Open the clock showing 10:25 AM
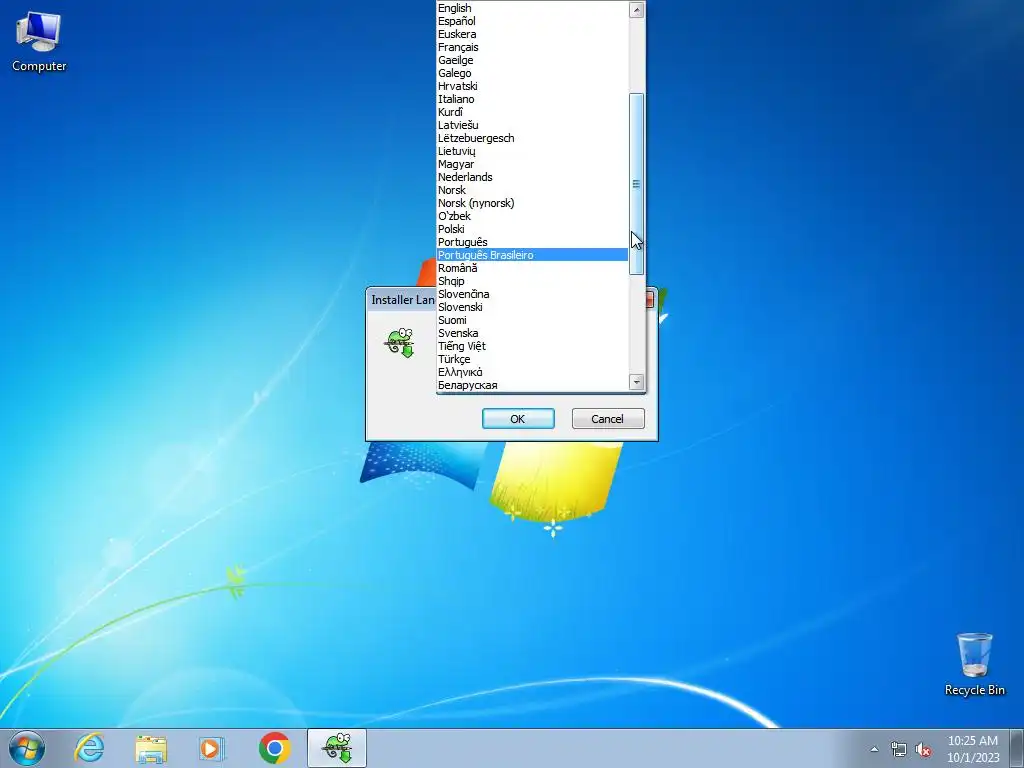Image resolution: width=1024 pixels, height=768 pixels. tap(973, 748)
